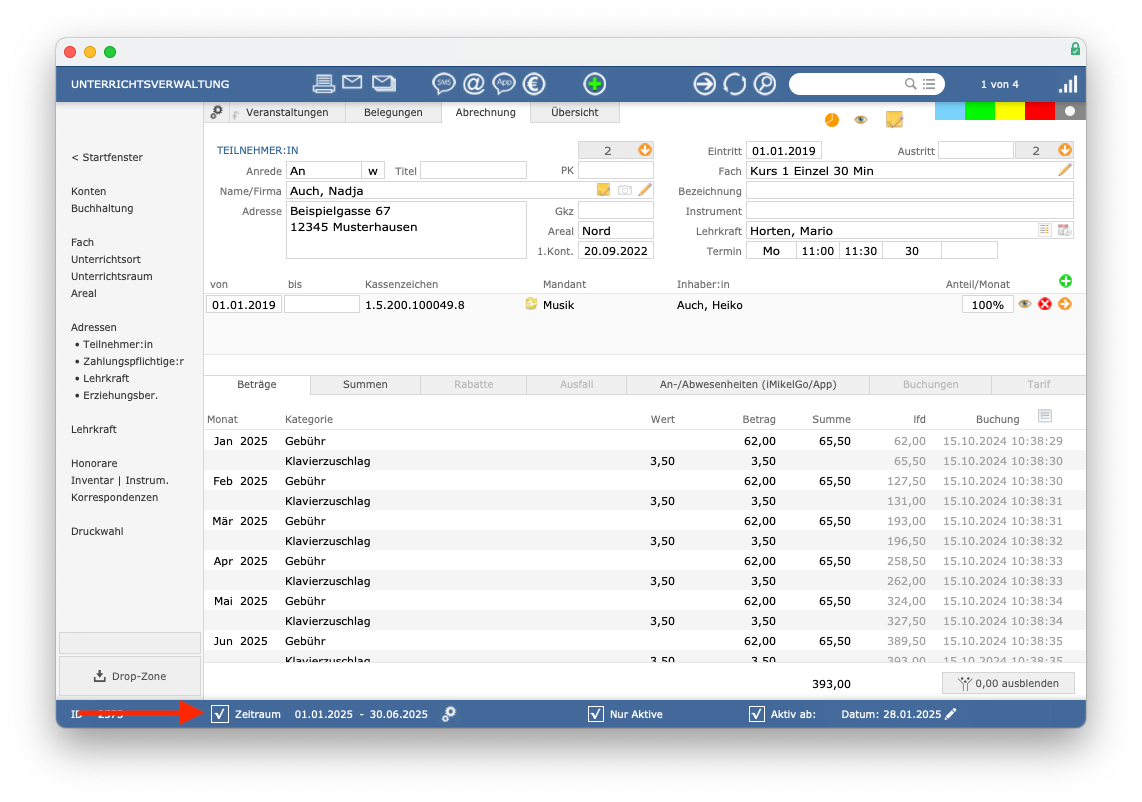The height and width of the screenshot is (802, 1142).
Task: Delete the Auch, Heiko row with the red X
Action: (1045, 304)
